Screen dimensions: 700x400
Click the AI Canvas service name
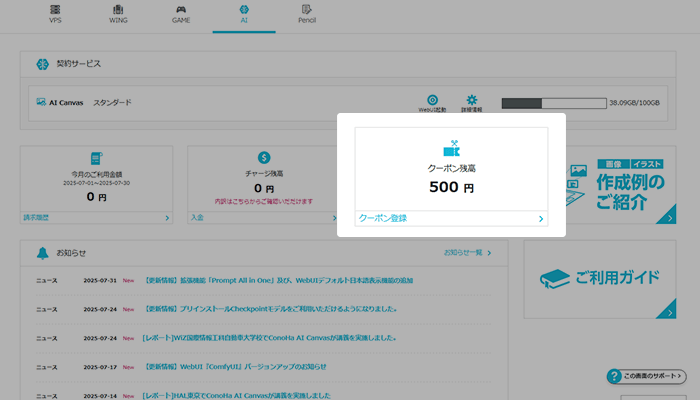tap(66, 102)
